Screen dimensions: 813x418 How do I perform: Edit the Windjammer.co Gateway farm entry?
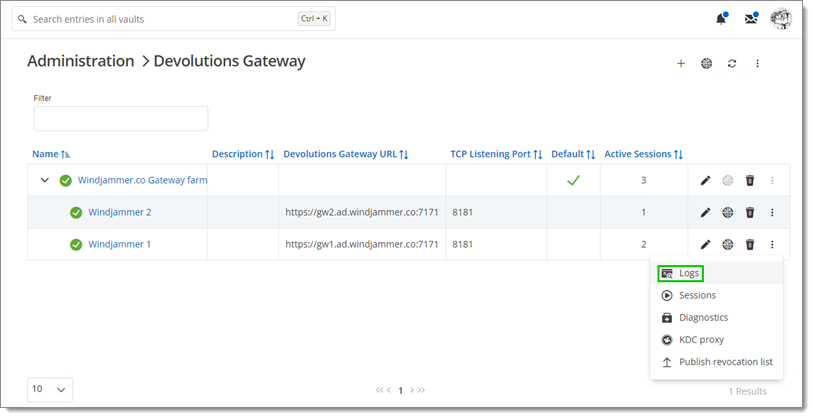click(x=705, y=180)
